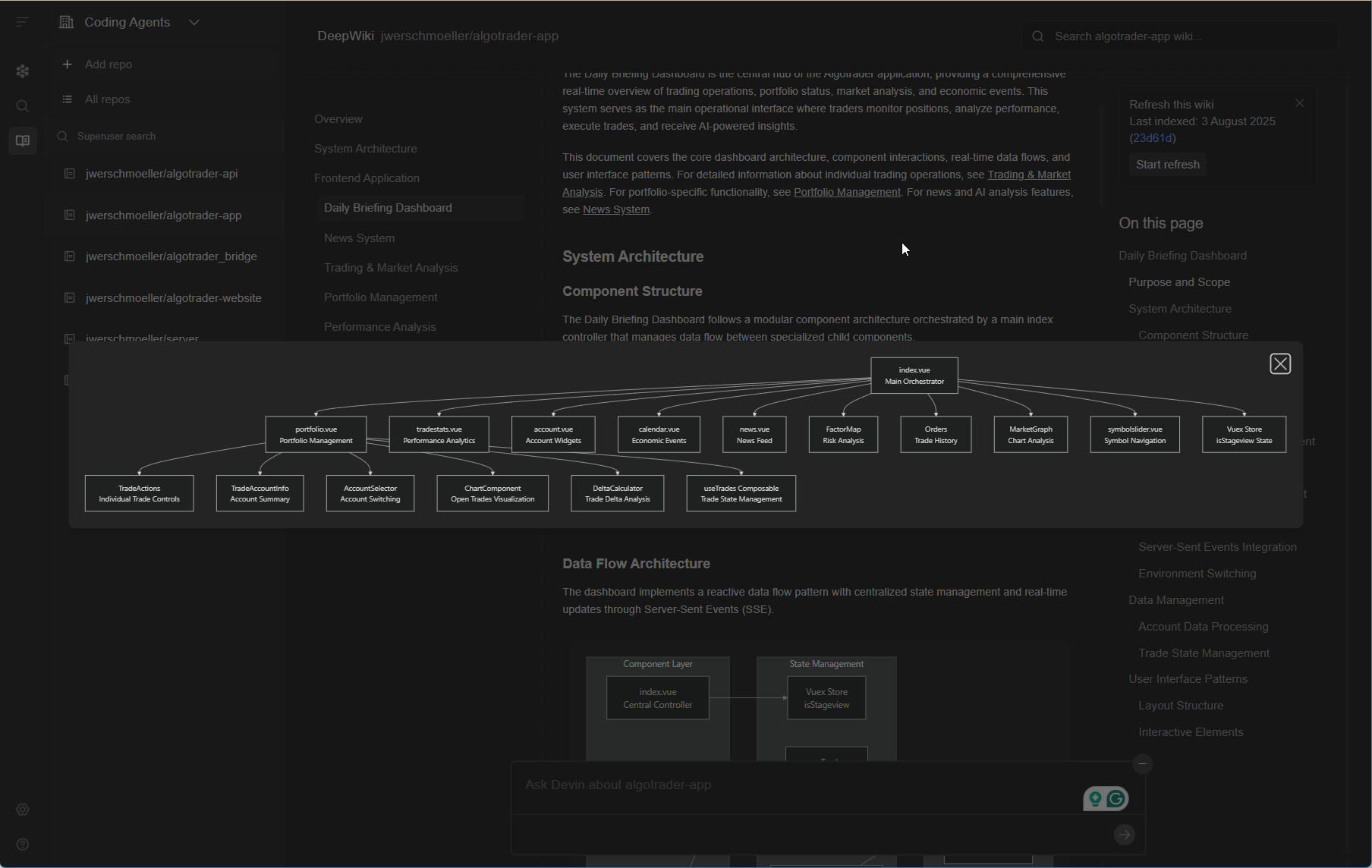Toggle the sidebar collapse icon at top-left
The image size is (1372, 868).
tap(22, 22)
